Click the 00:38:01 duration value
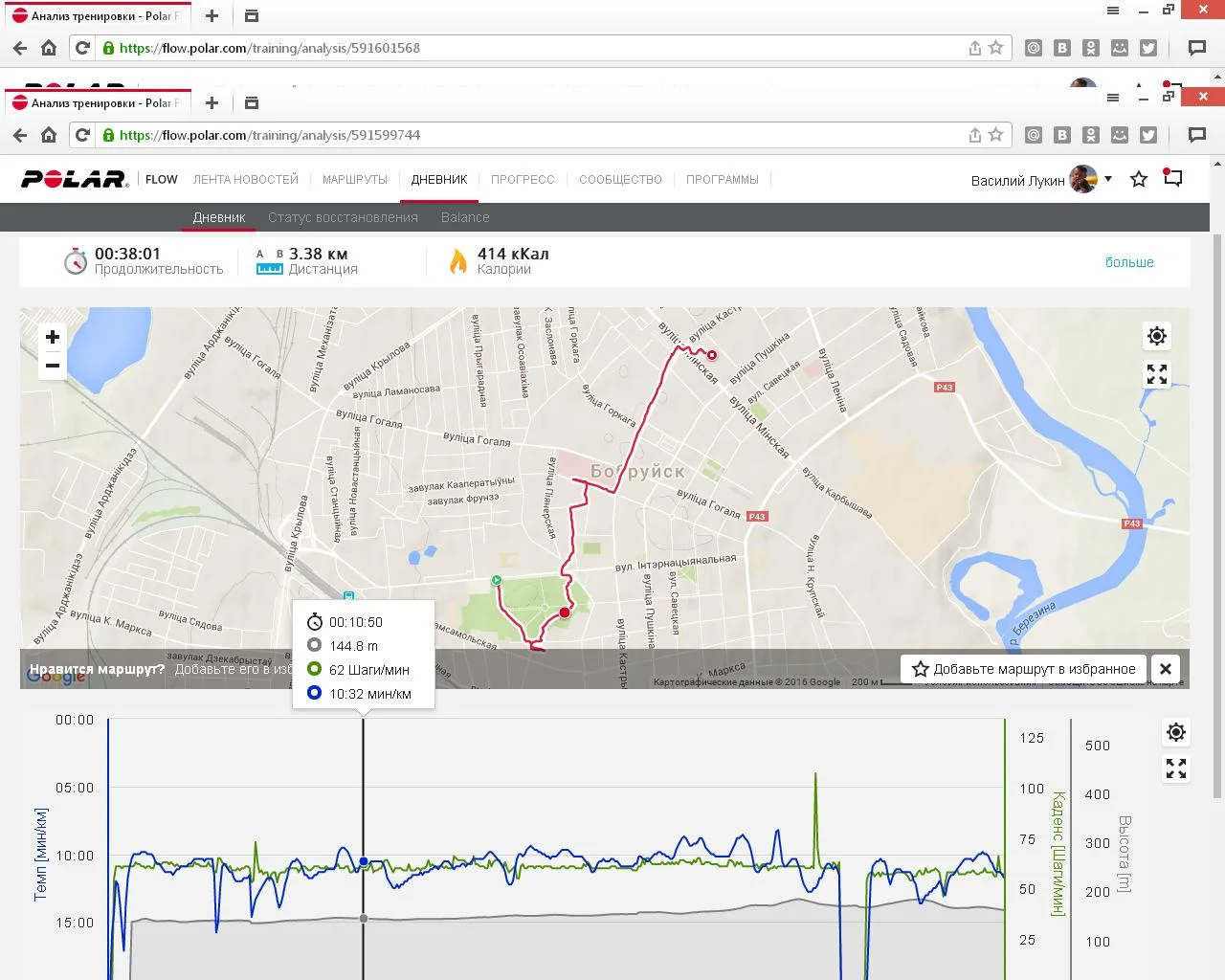The width and height of the screenshot is (1225, 980). [x=127, y=254]
